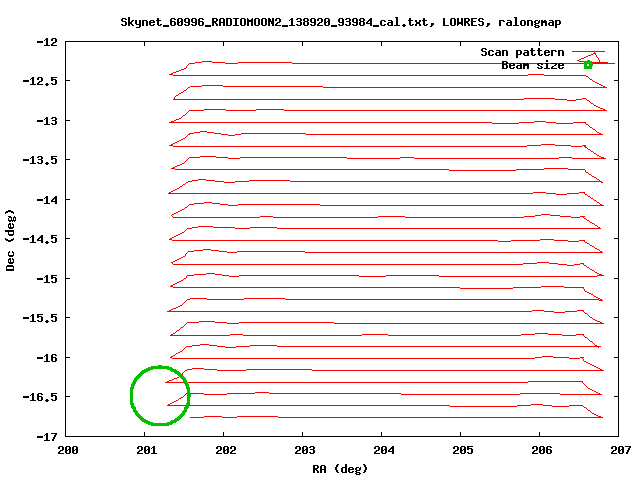This screenshot has height=480, width=640.
Task: Click the -14.5 tick label on Dec axis
Action: [41, 239]
